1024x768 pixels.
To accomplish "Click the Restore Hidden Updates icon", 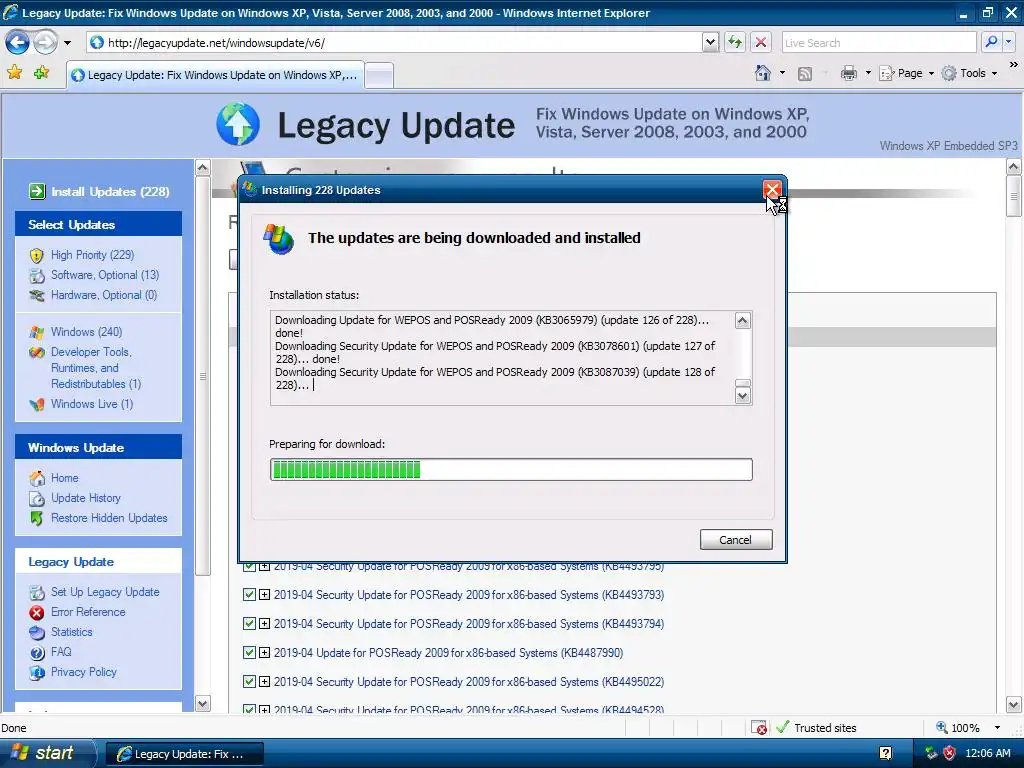I will pyautogui.click(x=37, y=518).
